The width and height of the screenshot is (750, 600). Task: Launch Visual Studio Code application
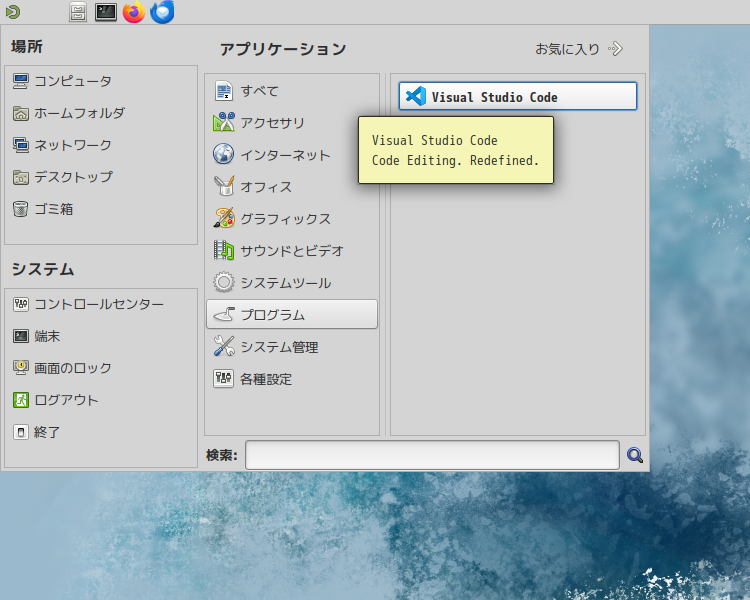518,96
